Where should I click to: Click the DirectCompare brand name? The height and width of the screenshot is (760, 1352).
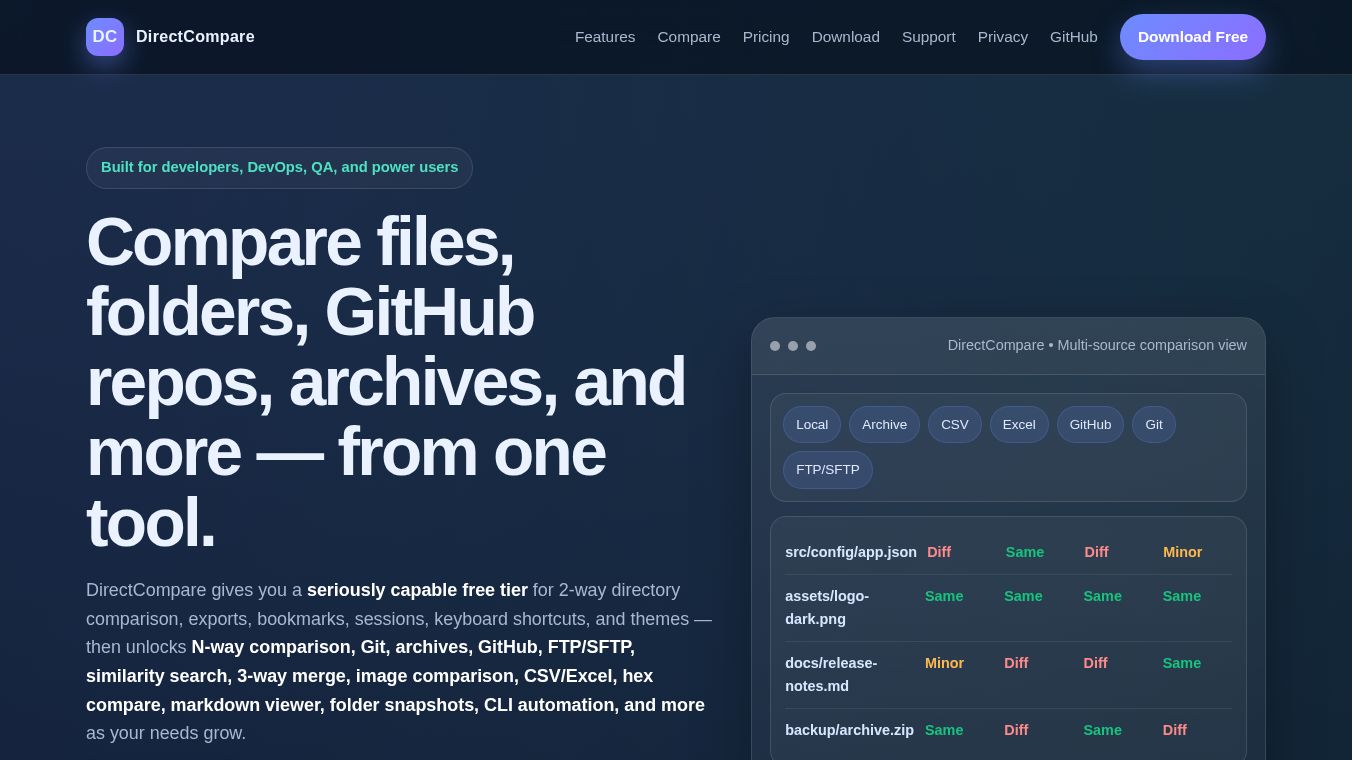pyautogui.click(x=195, y=37)
